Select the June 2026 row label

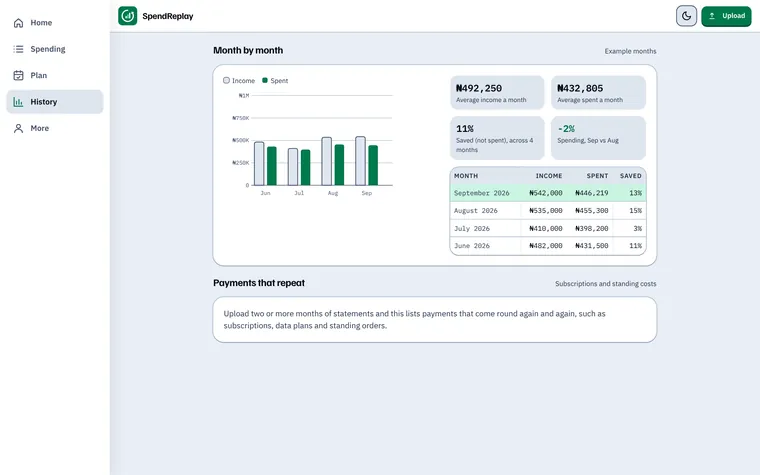pos(472,246)
